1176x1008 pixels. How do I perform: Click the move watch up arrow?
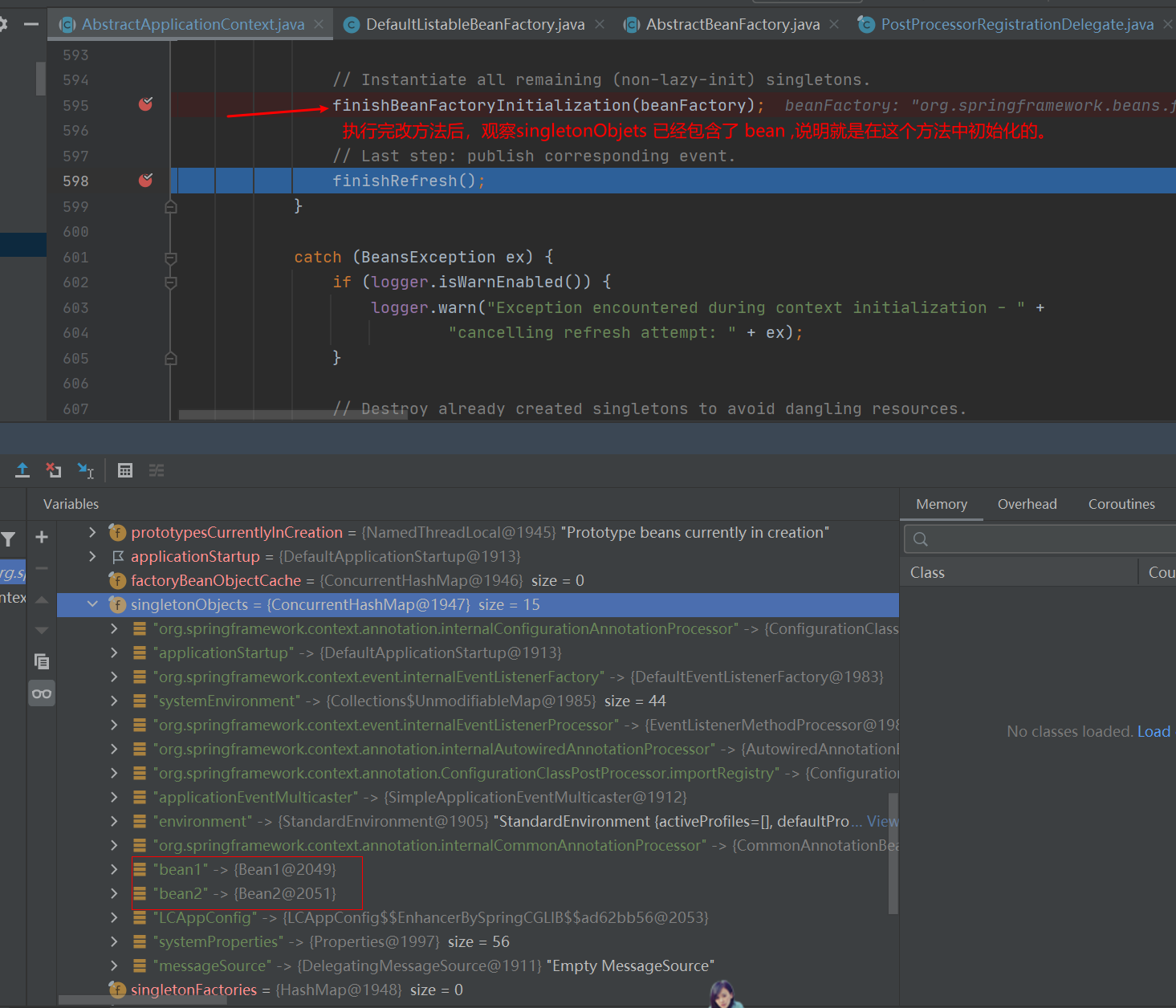(42, 600)
